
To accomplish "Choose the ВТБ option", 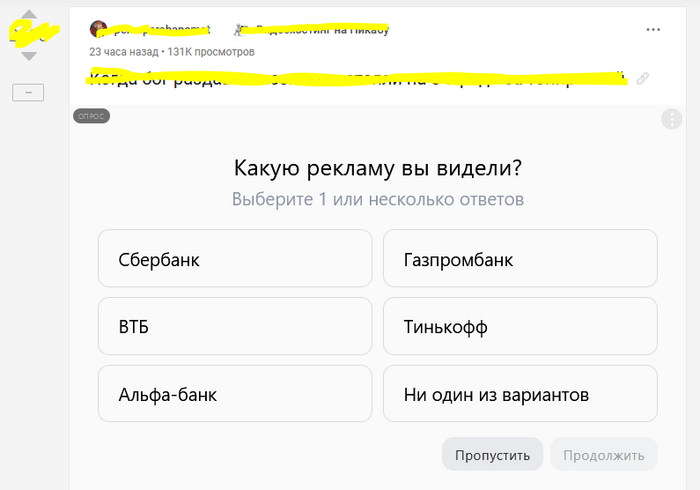I will [235, 326].
